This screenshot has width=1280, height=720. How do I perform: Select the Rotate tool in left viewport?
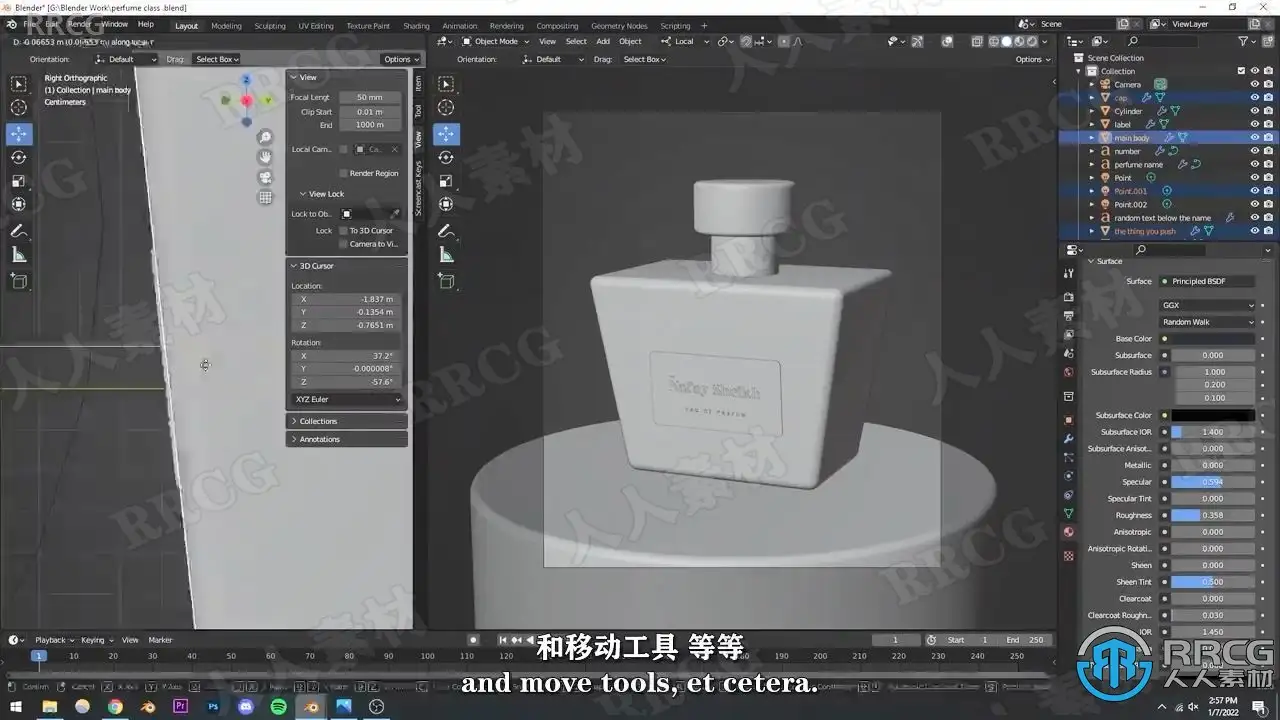click(x=19, y=157)
